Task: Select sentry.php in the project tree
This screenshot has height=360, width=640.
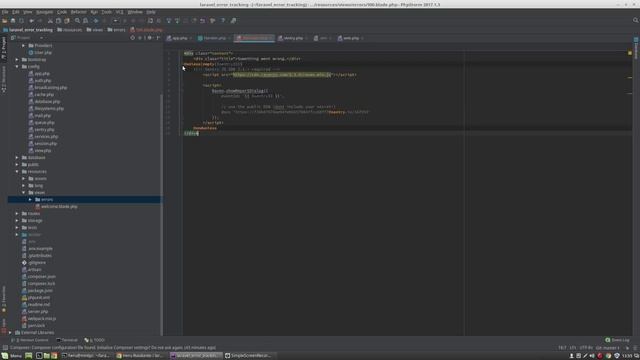Action: pos(44,129)
